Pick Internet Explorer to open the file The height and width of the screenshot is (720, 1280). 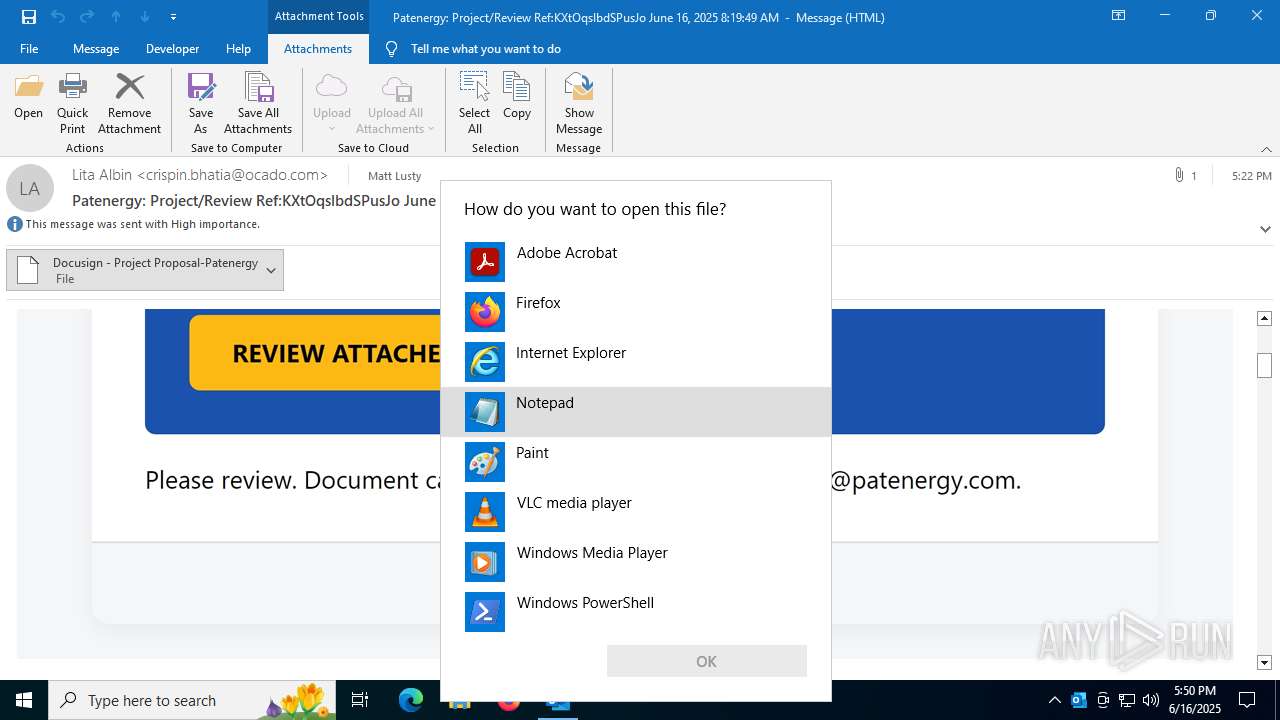pos(636,362)
